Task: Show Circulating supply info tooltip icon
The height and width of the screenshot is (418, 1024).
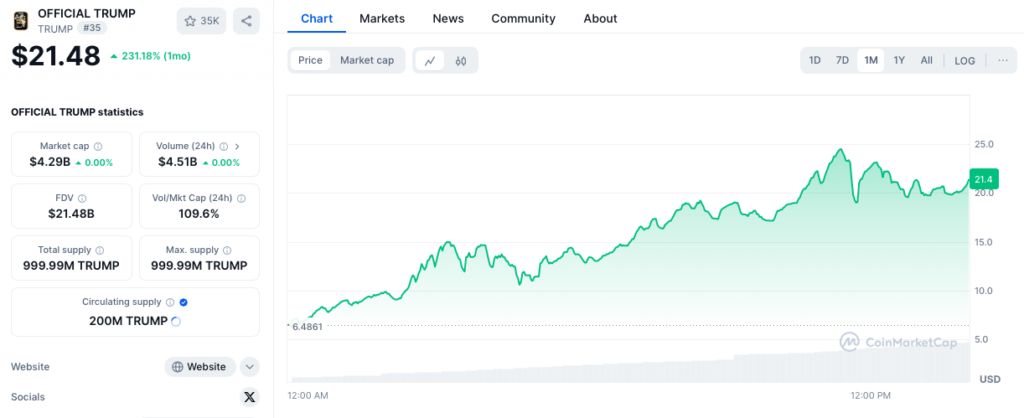Action: coord(170,302)
